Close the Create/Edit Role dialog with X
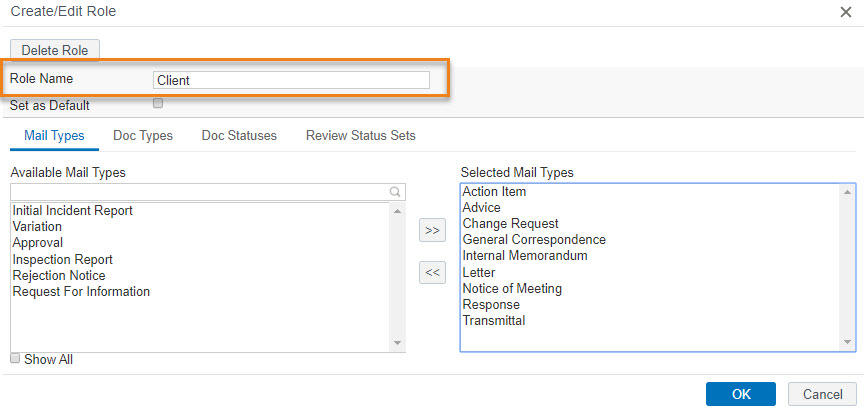 [845, 12]
